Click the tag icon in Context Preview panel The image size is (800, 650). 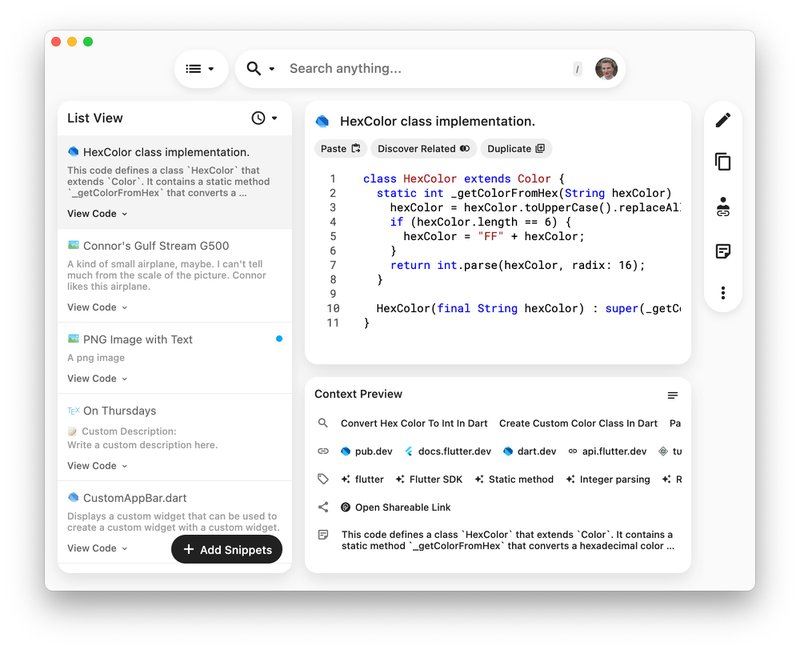322,479
